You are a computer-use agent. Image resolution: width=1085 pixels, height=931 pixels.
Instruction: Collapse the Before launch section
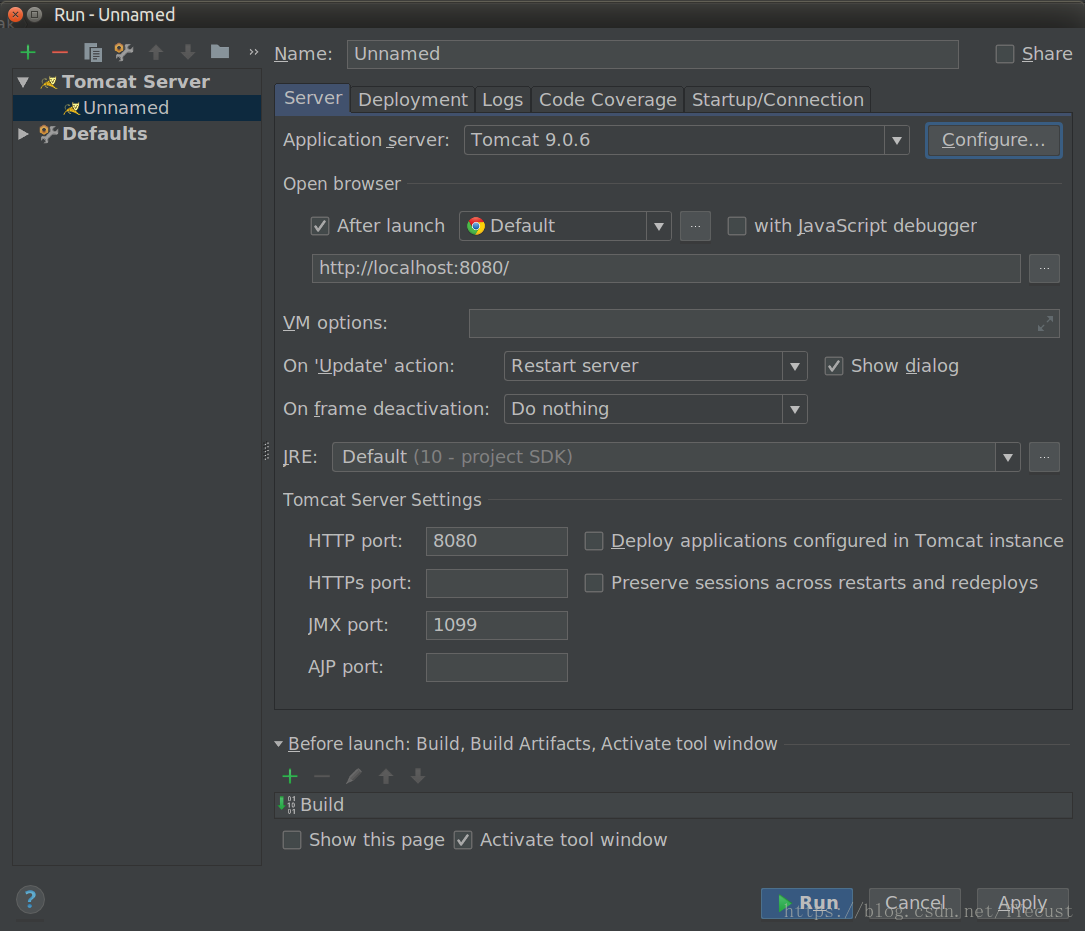[x=278, y=744]
